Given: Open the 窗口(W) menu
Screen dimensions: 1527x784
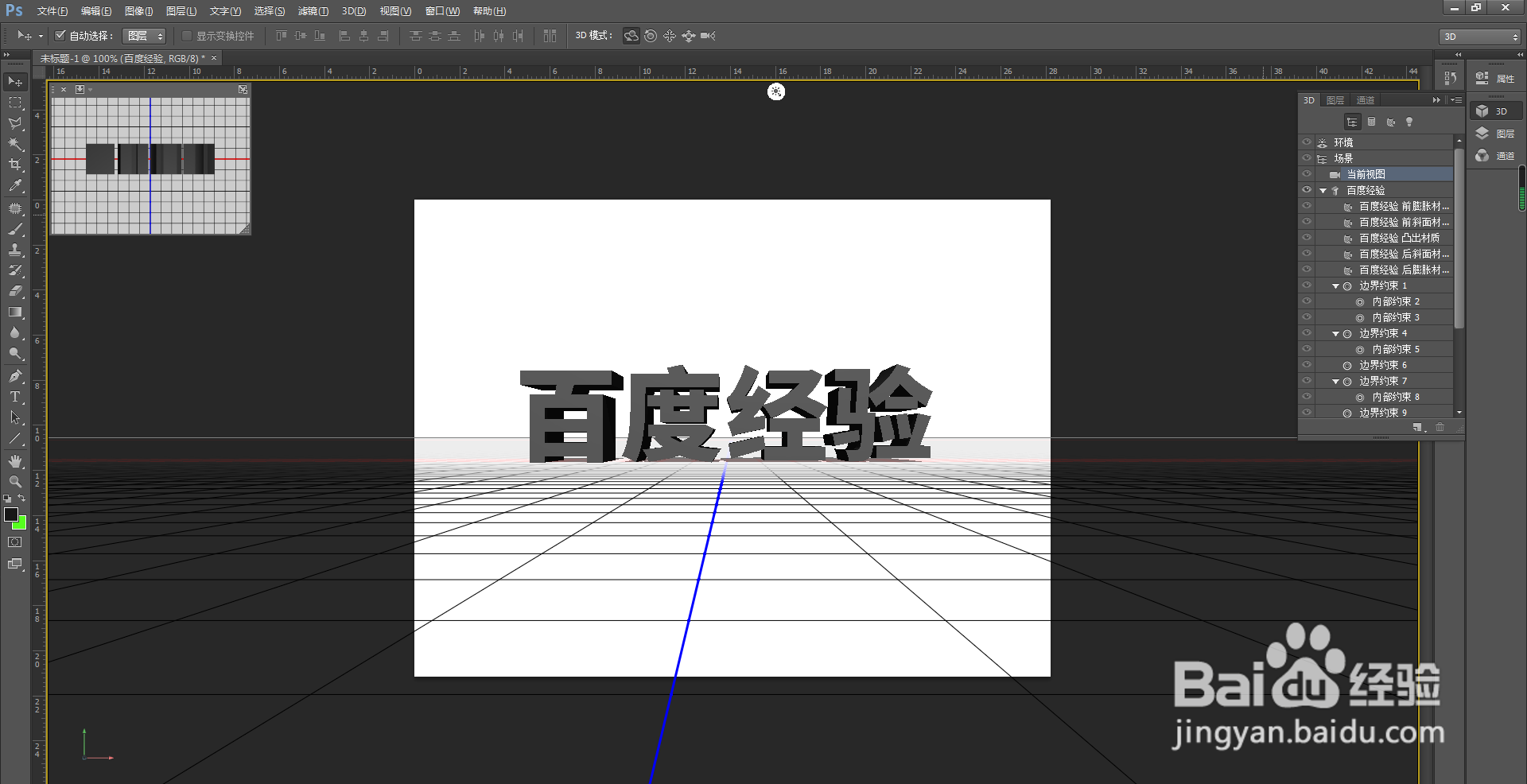Looking at the screenshot, I should coord(442,11).
